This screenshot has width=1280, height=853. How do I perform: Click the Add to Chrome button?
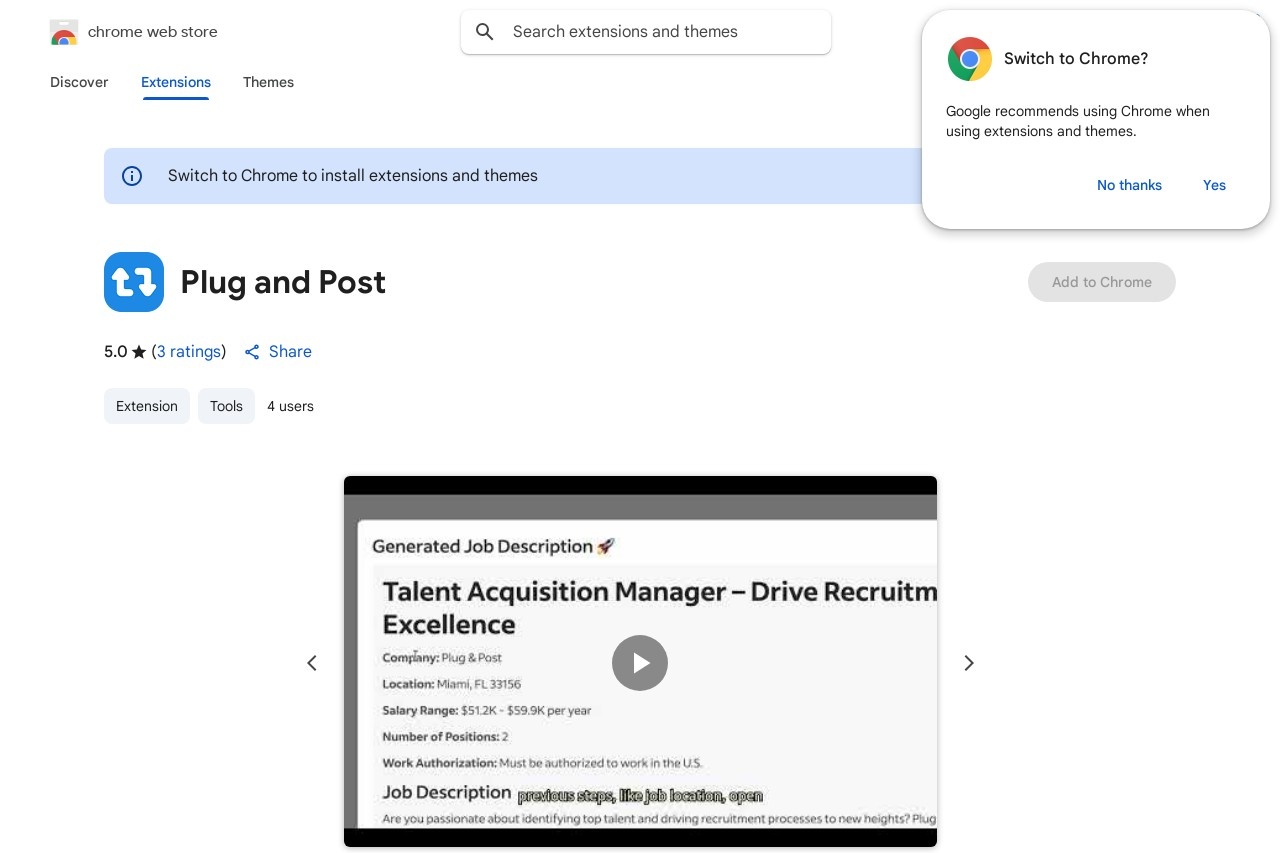pos(1102,282)
